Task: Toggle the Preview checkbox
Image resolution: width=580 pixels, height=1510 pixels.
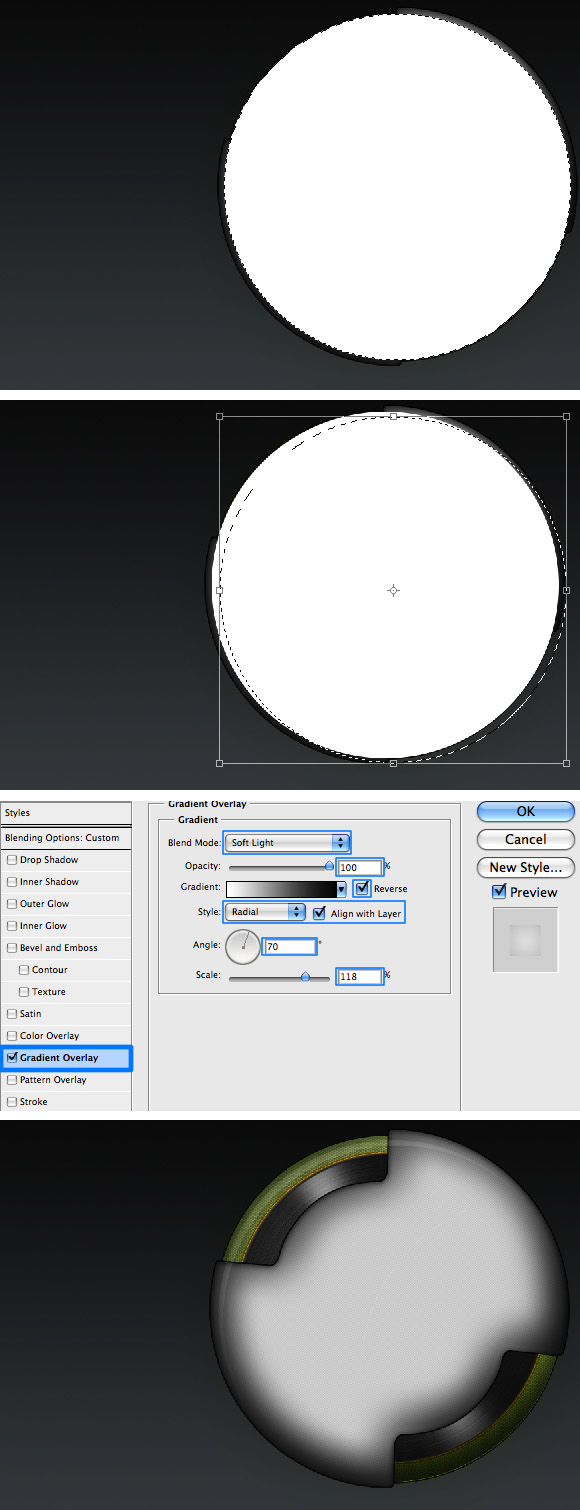Action: click(500, 892)
